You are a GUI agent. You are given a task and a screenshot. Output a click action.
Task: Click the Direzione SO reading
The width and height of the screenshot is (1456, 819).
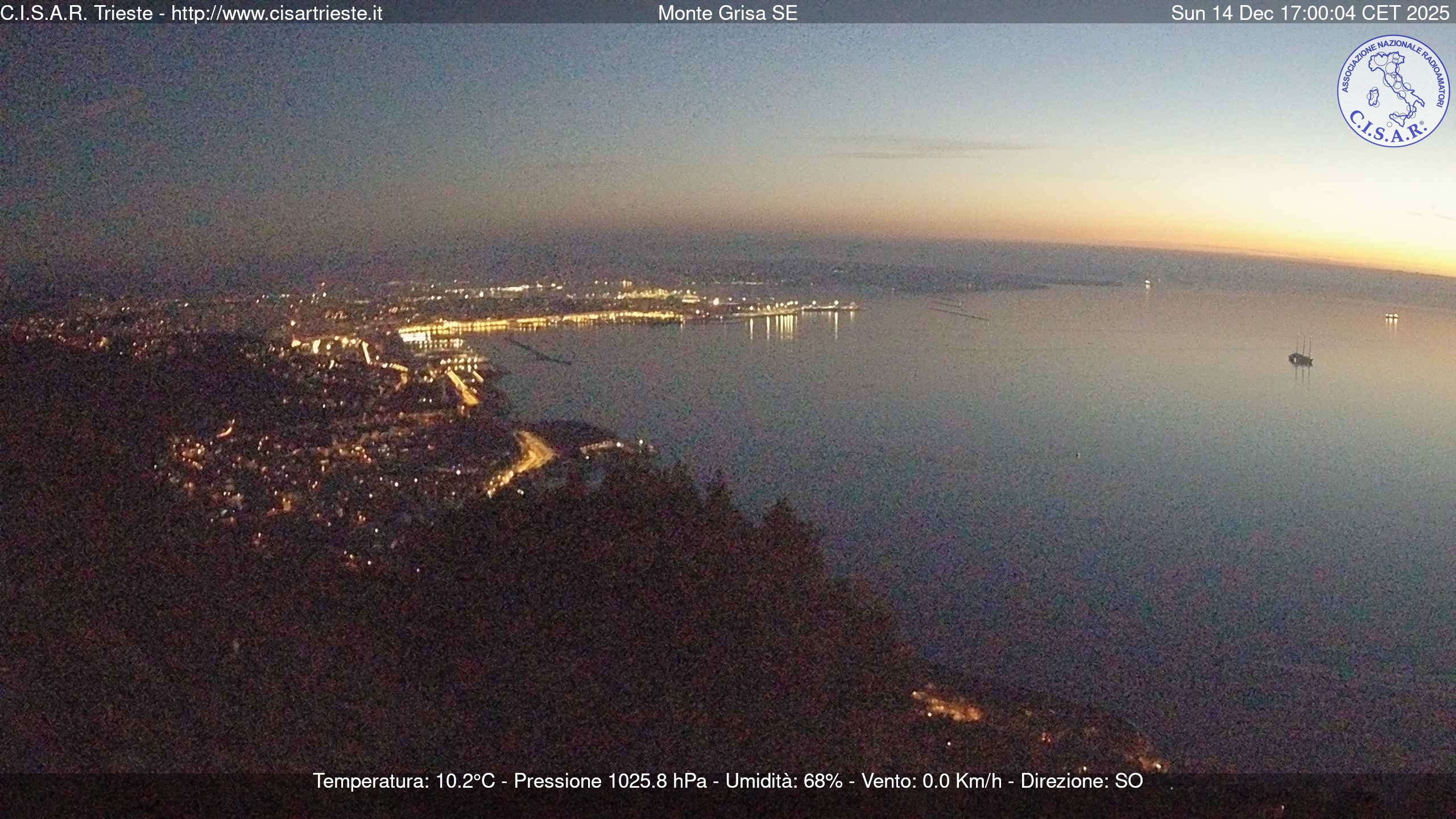tap(1081, 781)
